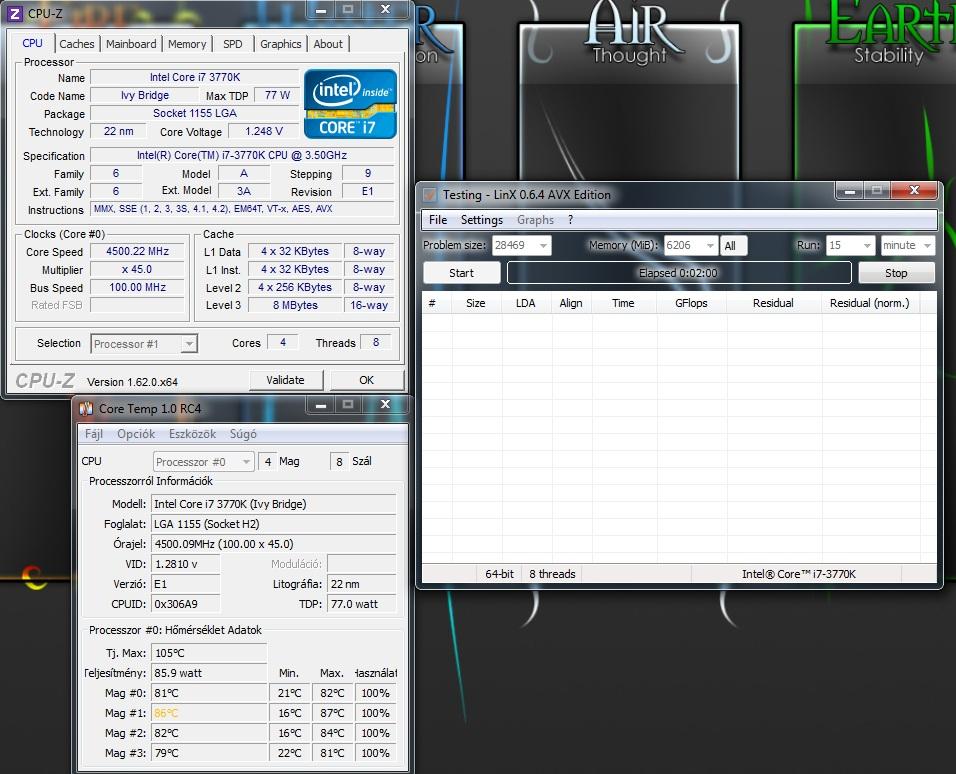Click the Intel Core i7 logo badge

350,104
